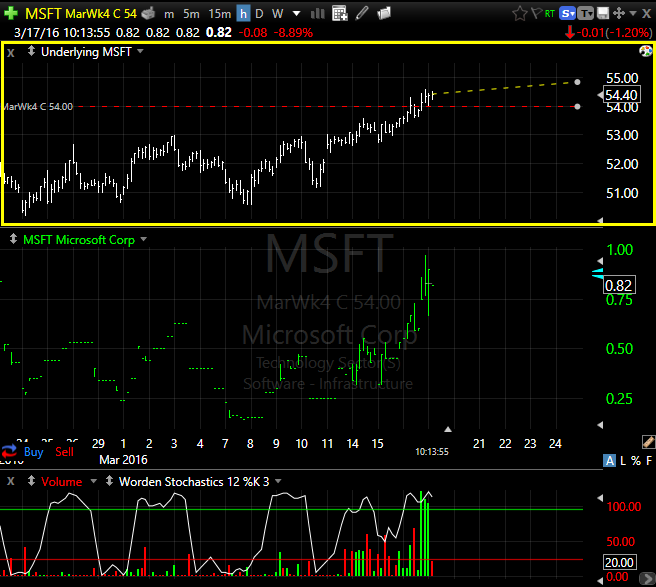Screen dimensions: 656x587
Task: Switch to the Weekly 'W' timeframe
Action: pos(277,14)
